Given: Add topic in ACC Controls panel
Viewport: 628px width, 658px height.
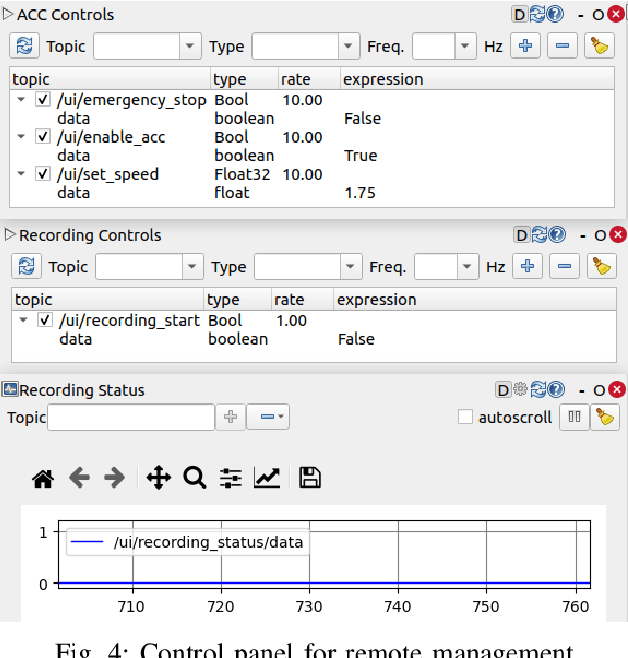Looking at the screenshot, I should [x=525, y=46].
